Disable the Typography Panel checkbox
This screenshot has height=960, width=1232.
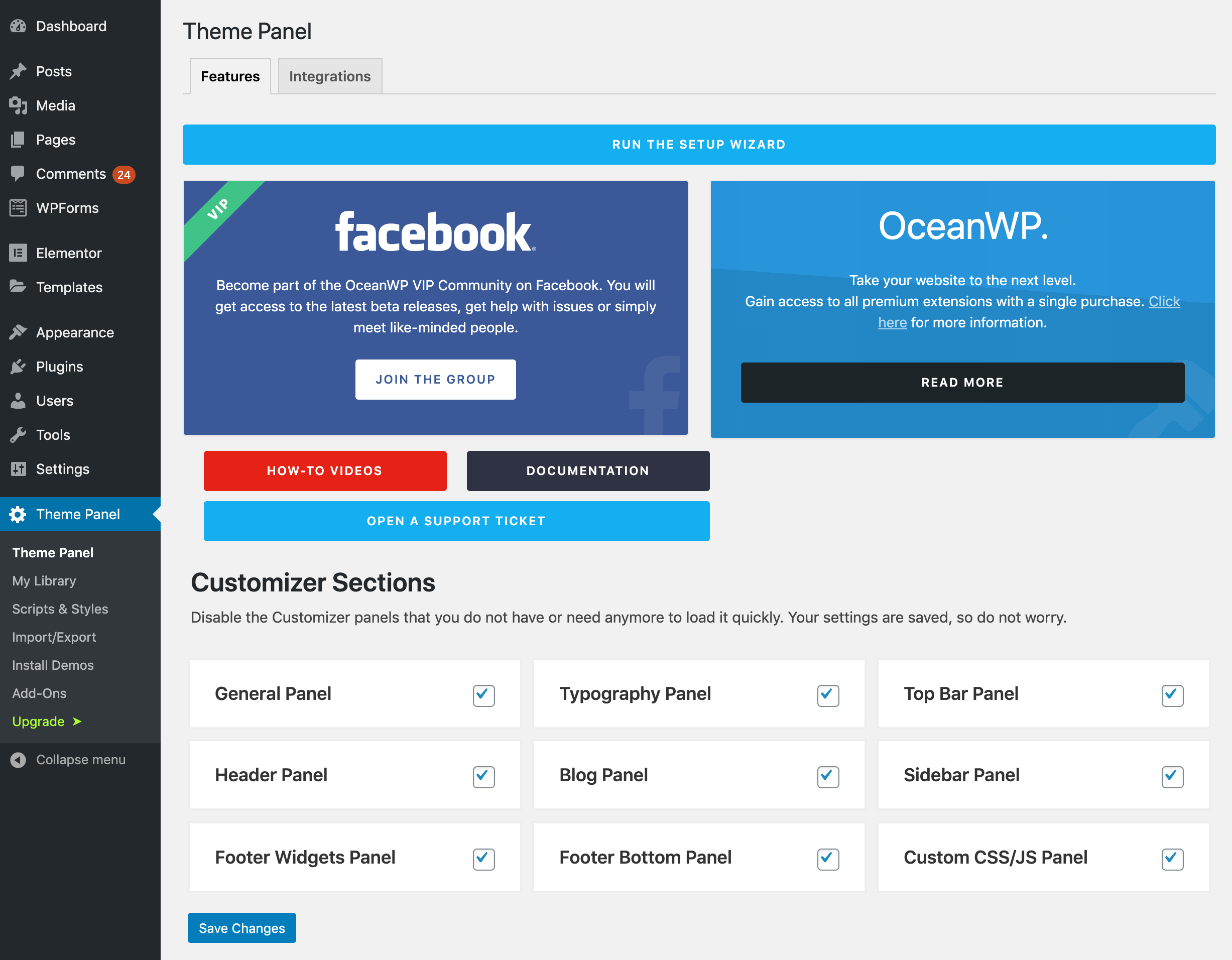pos(828,694)
